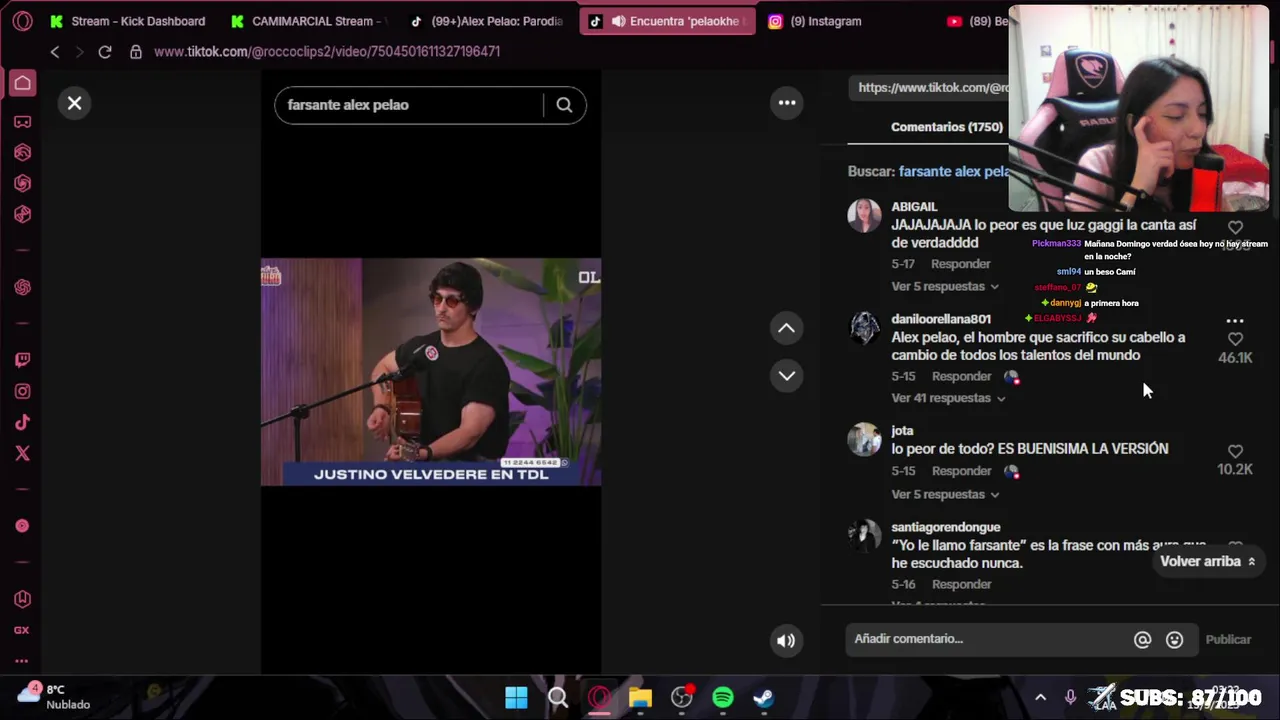Expand 'Ver 41 respuestas' replies

click(x=948, y=398)
